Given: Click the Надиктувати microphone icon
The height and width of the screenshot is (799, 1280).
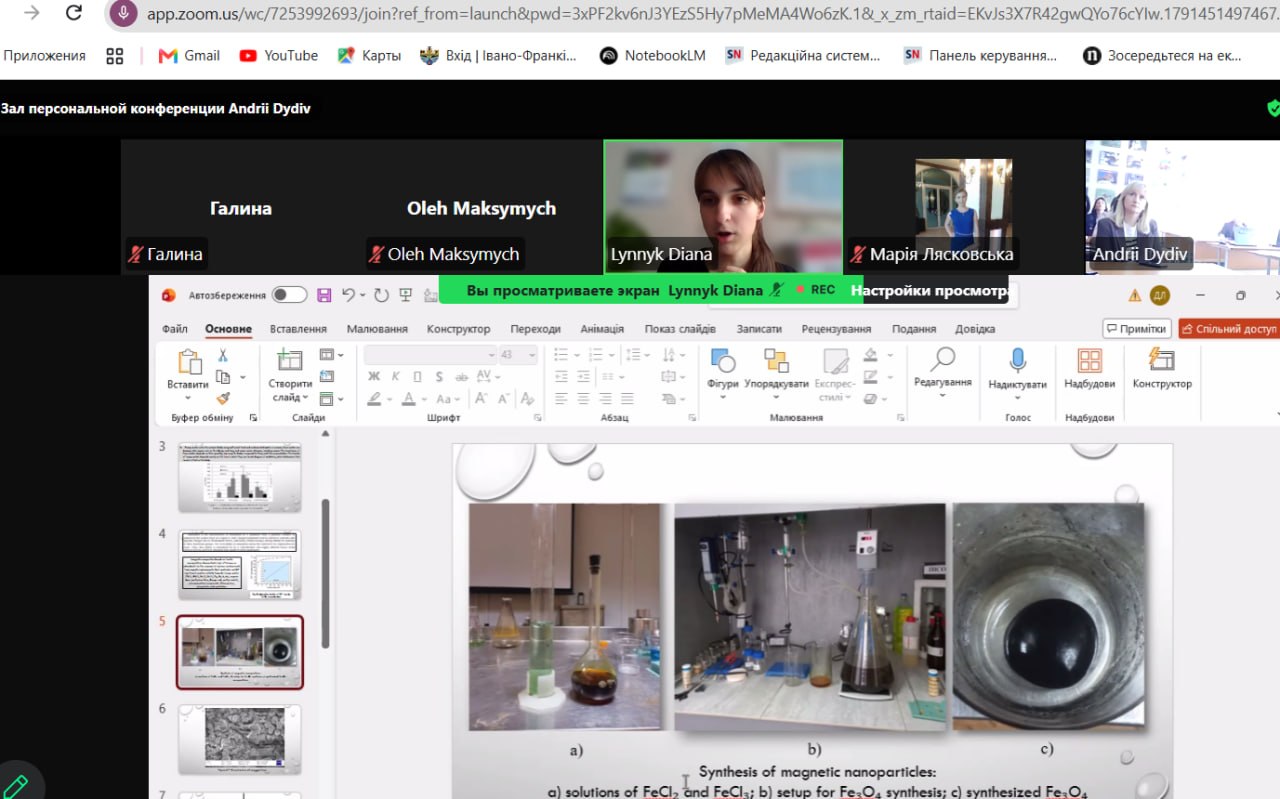Looking at the screenshot, I should pos(1017,360).
